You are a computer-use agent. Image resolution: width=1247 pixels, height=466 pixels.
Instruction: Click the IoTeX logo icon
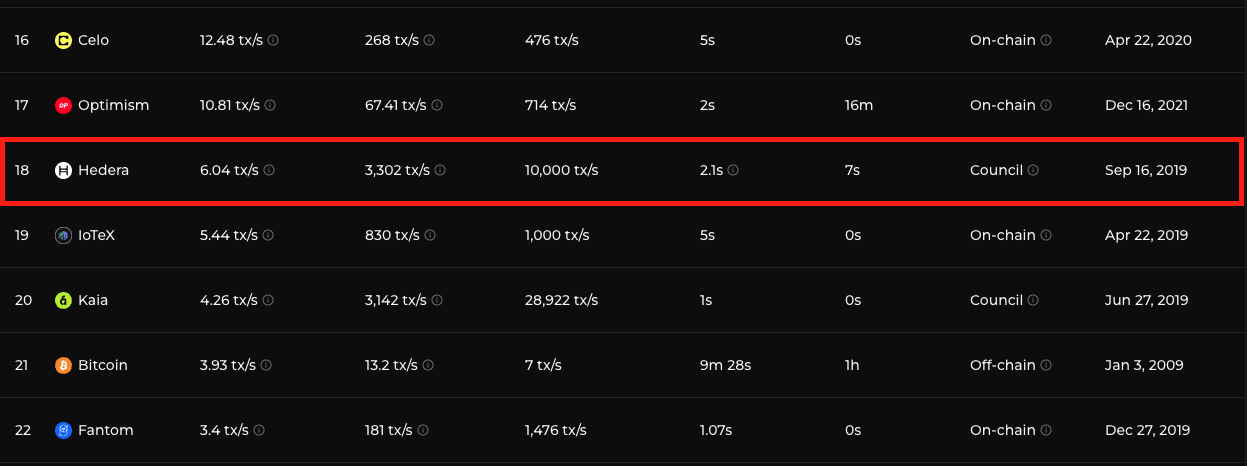(63, 236)
